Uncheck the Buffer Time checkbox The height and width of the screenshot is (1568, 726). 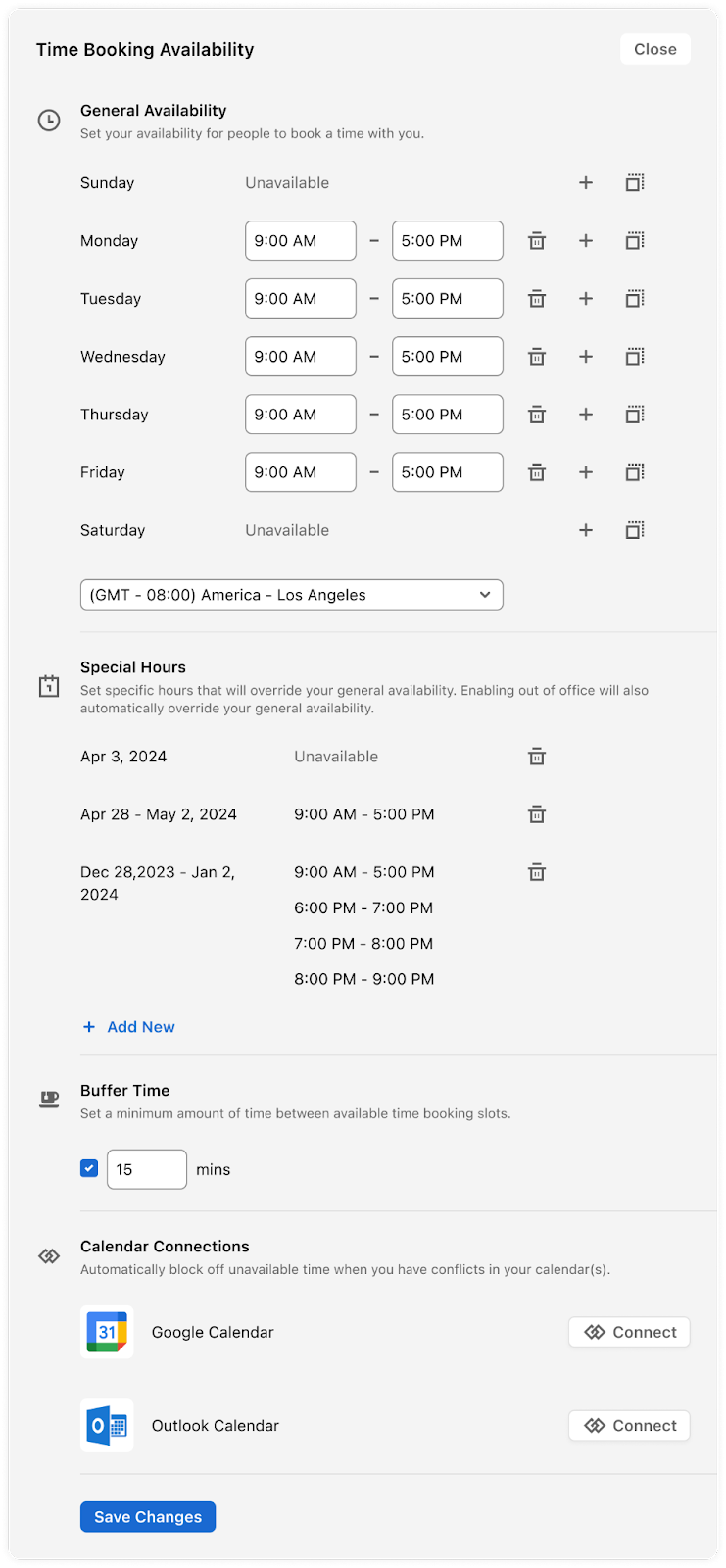[89, 1168]
